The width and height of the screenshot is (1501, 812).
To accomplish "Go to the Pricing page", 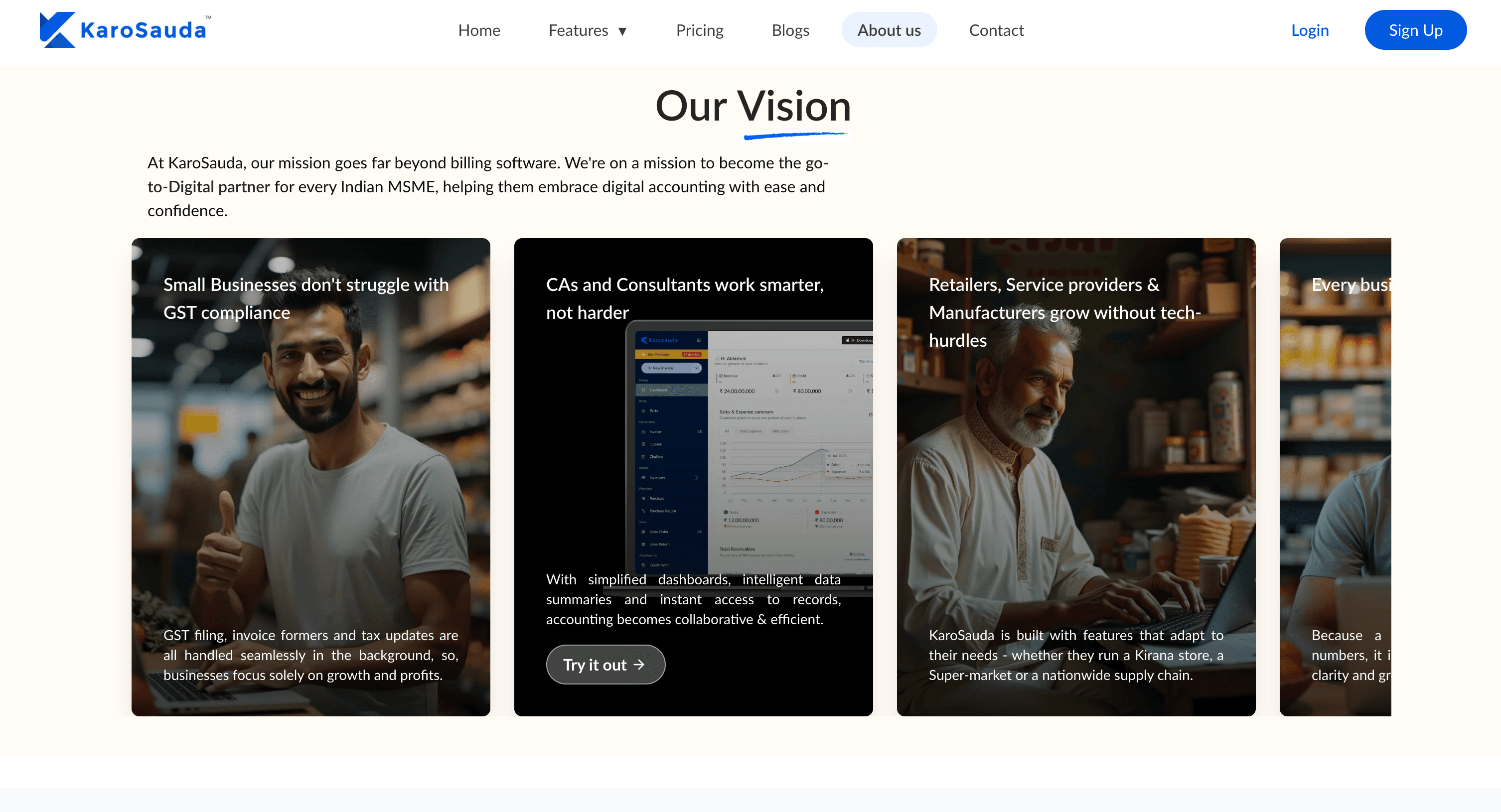I will (699, 30).
